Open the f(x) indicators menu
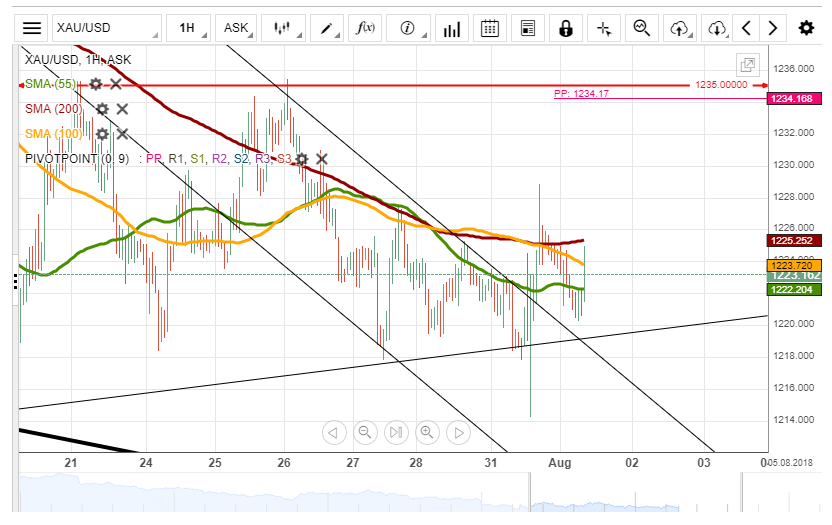This screenshot has height=525, width=832. pos(366,28)
